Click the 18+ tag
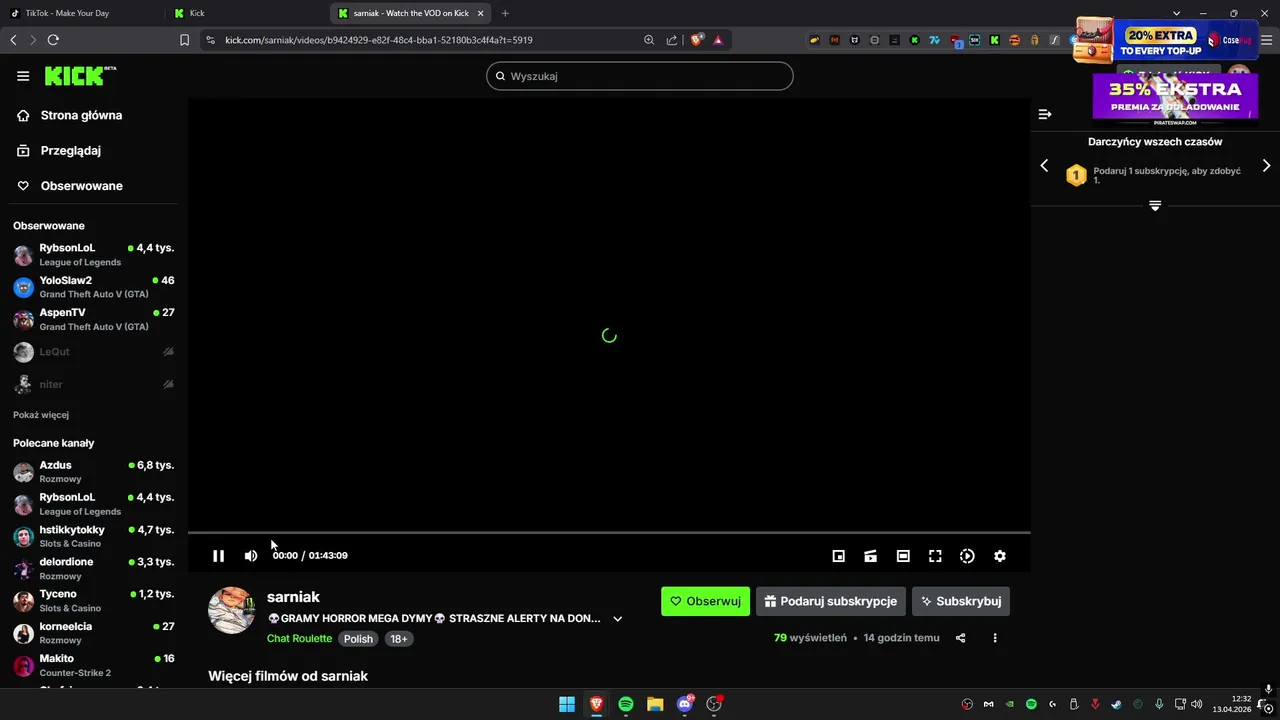 [399, 639]
